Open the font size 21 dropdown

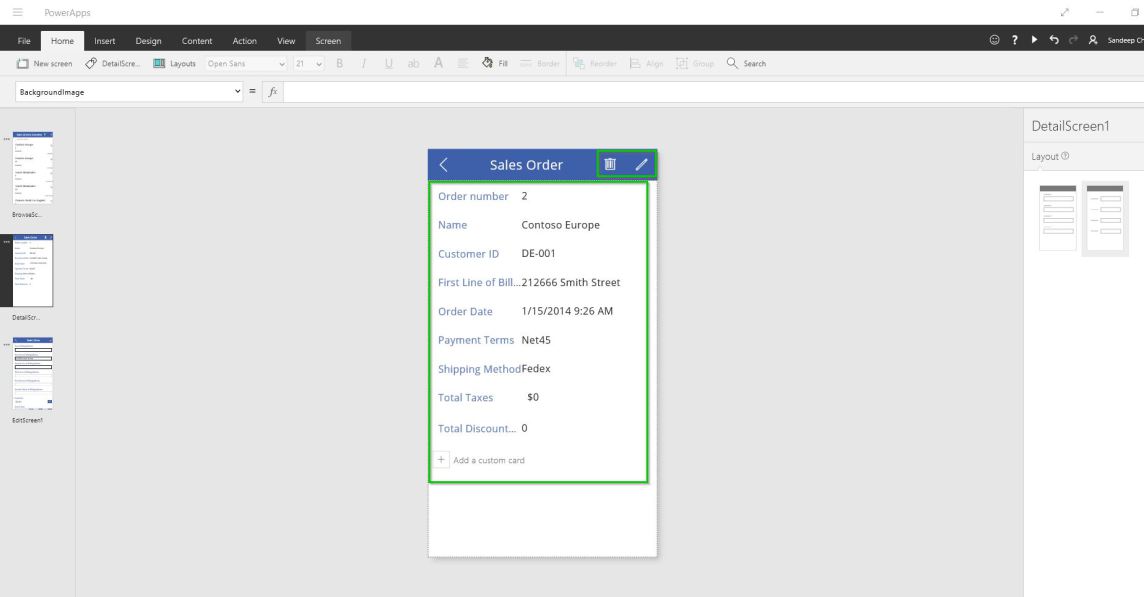(x=309, y=63)
